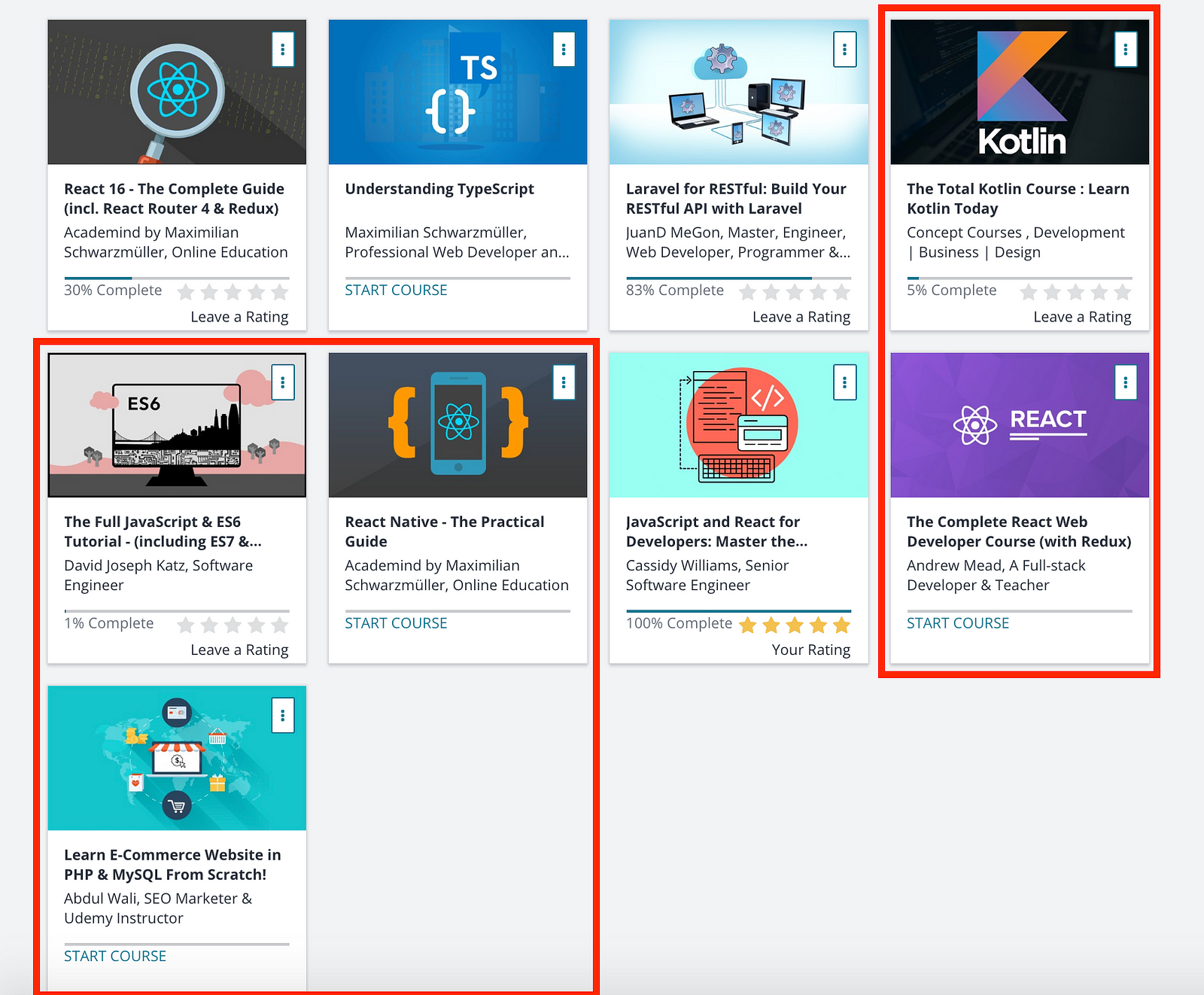
Task: Open title React Native - The Practical Guide
Action: coord(444,531)
